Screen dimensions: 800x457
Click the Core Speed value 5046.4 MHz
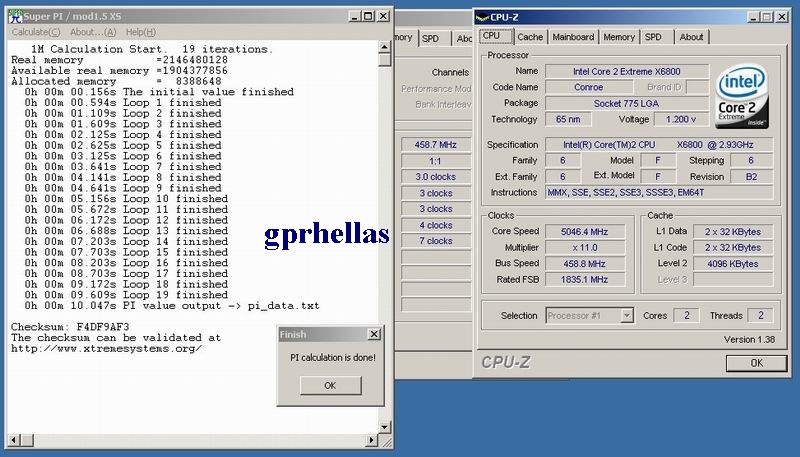pos(585,232)
